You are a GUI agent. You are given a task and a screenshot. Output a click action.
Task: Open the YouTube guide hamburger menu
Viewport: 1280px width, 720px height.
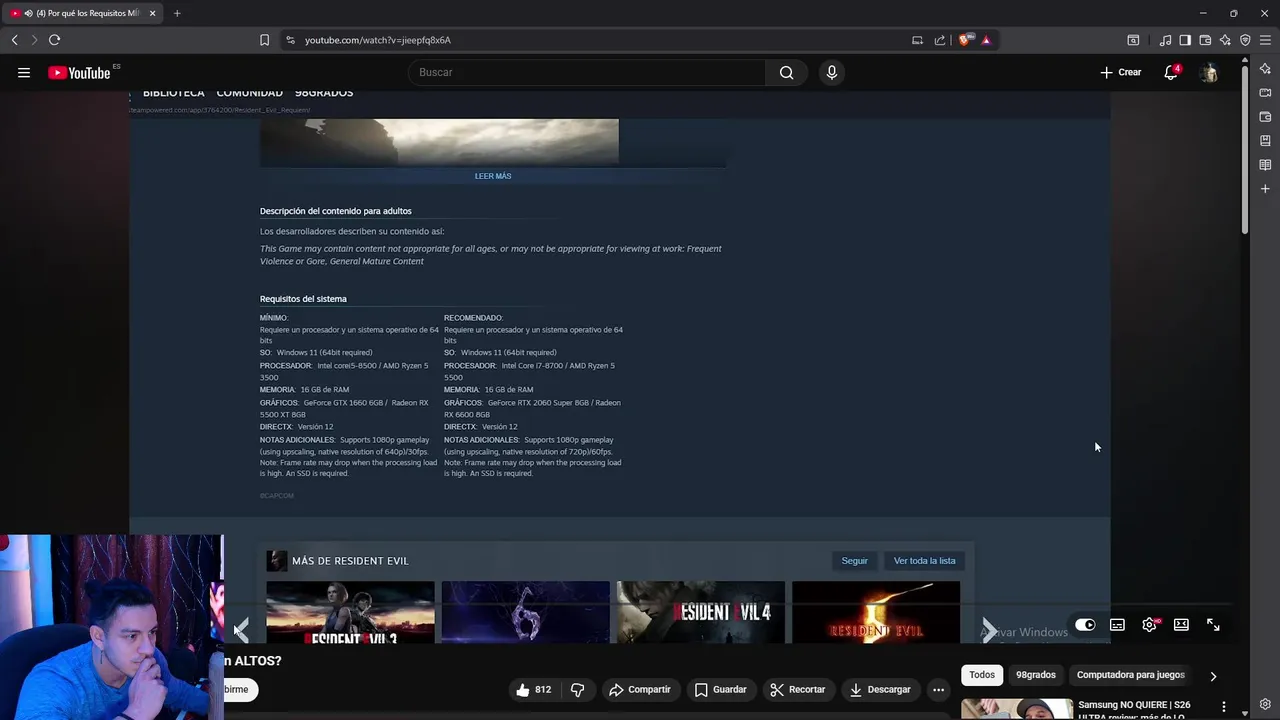pyautogui.click(x=24, y=72)
